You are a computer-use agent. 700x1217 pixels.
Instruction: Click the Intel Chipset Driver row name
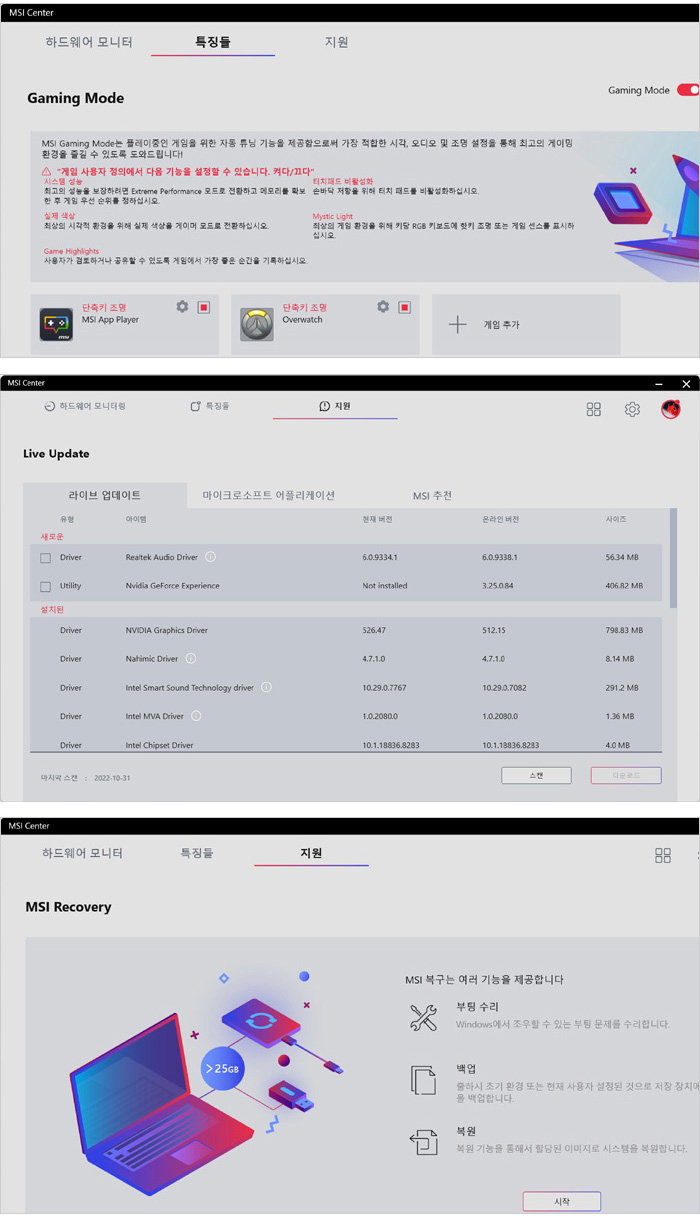[x=161, y=745]
